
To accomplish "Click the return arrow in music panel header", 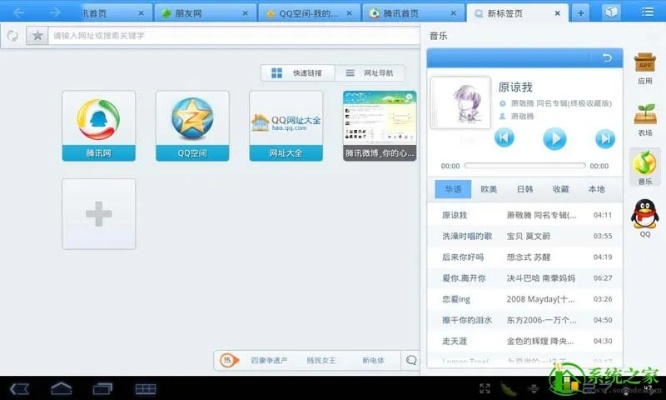I will pyautogui.click(x=605, y=58).
